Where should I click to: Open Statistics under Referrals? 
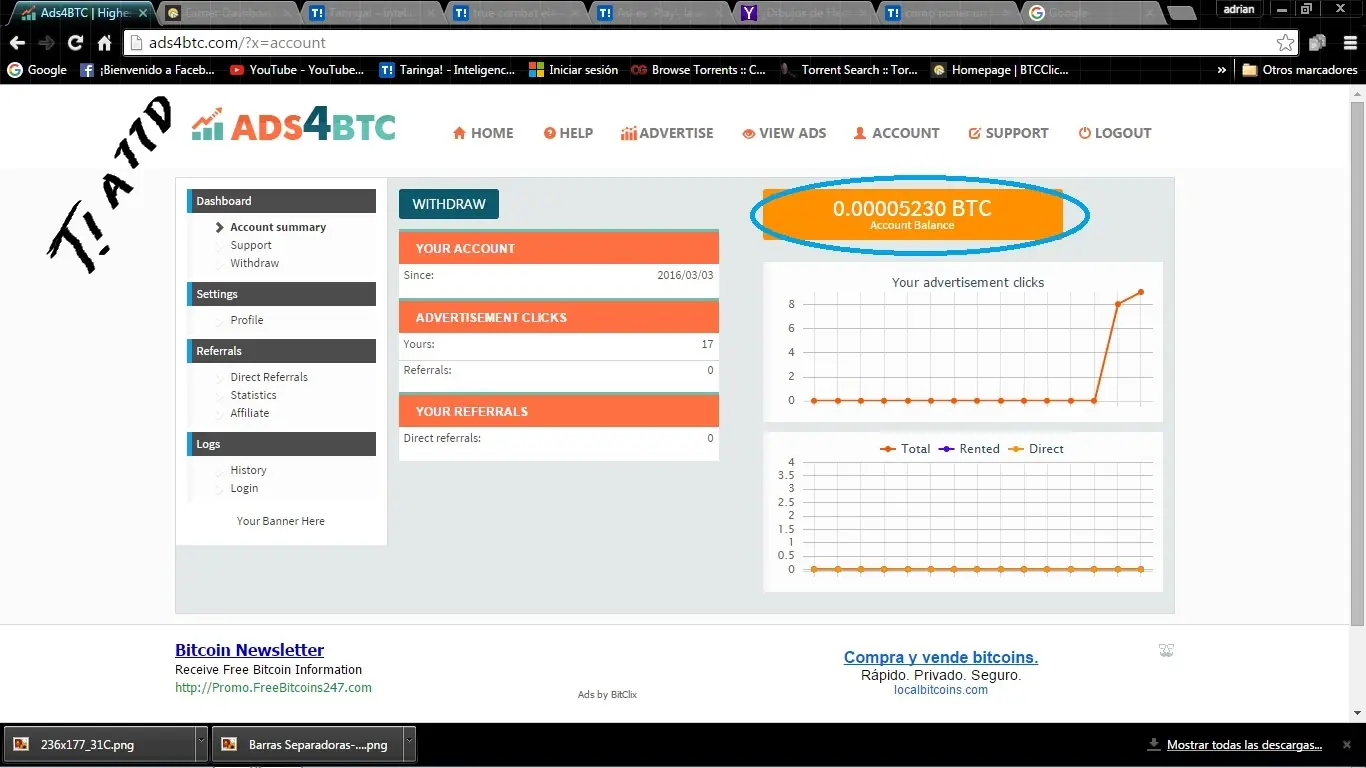(x=253, y=395)
